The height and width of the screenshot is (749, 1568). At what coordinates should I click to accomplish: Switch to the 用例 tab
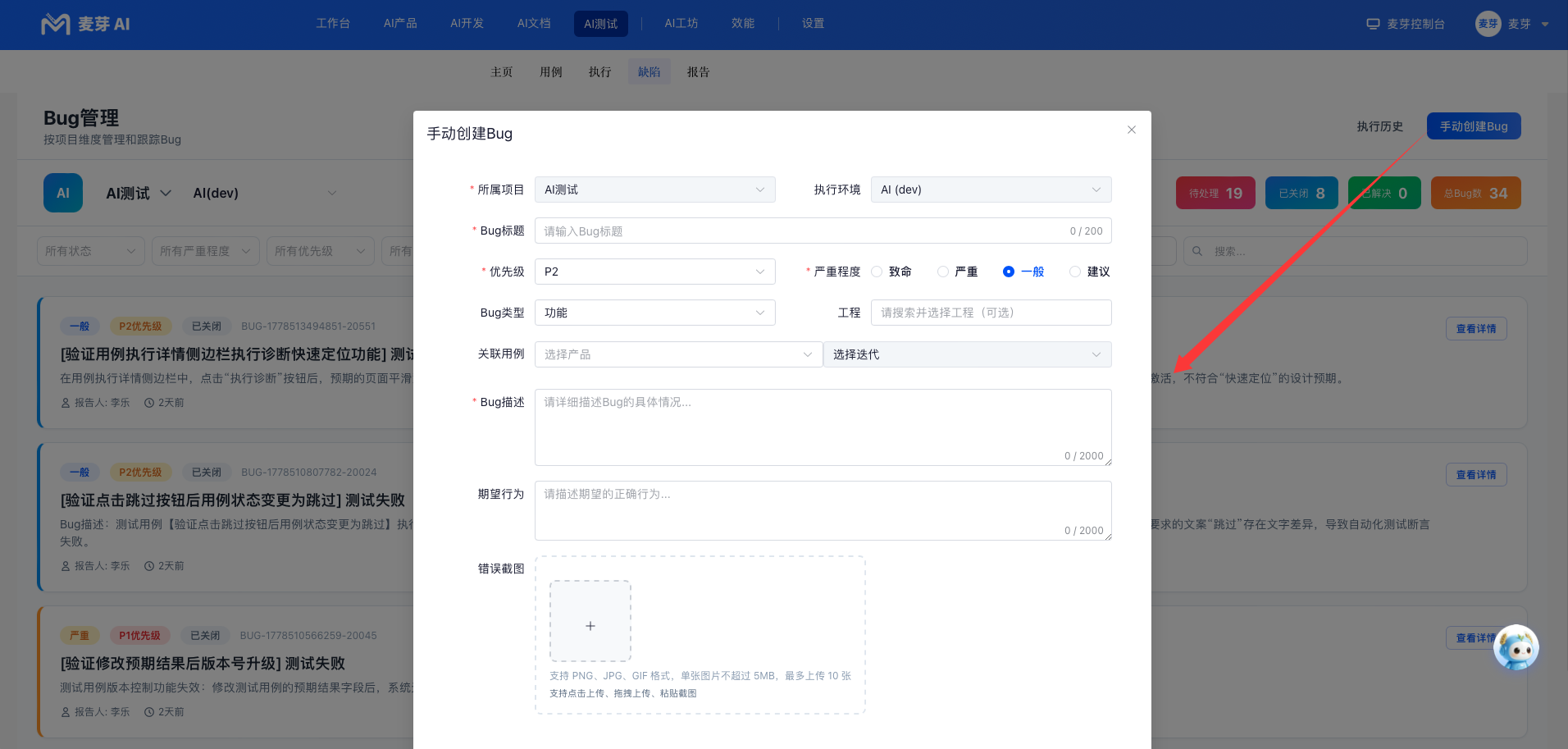click(551, 72)
